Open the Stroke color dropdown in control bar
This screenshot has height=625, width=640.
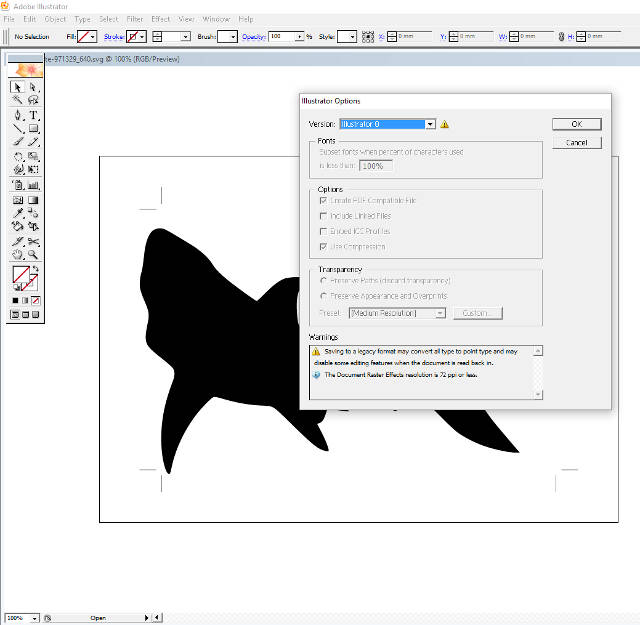[142, 37]
